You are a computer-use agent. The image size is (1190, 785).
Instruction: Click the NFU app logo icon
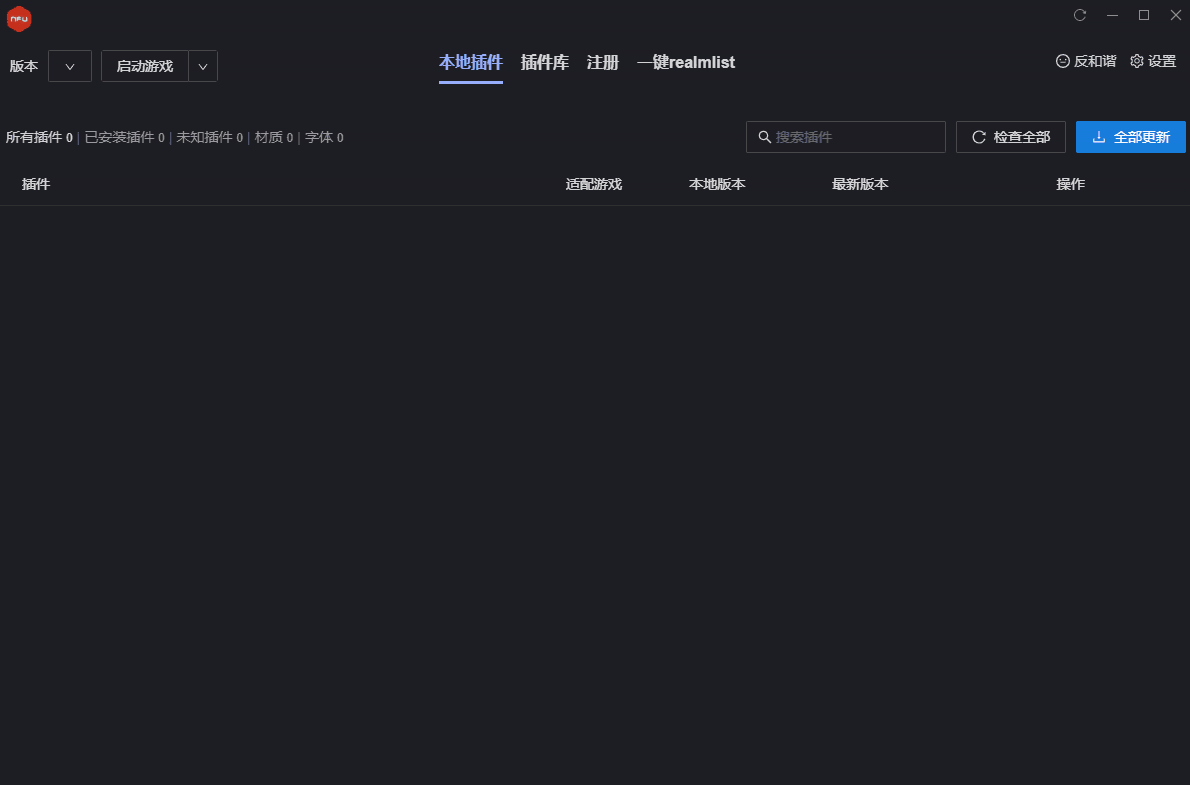pos(19,18)
